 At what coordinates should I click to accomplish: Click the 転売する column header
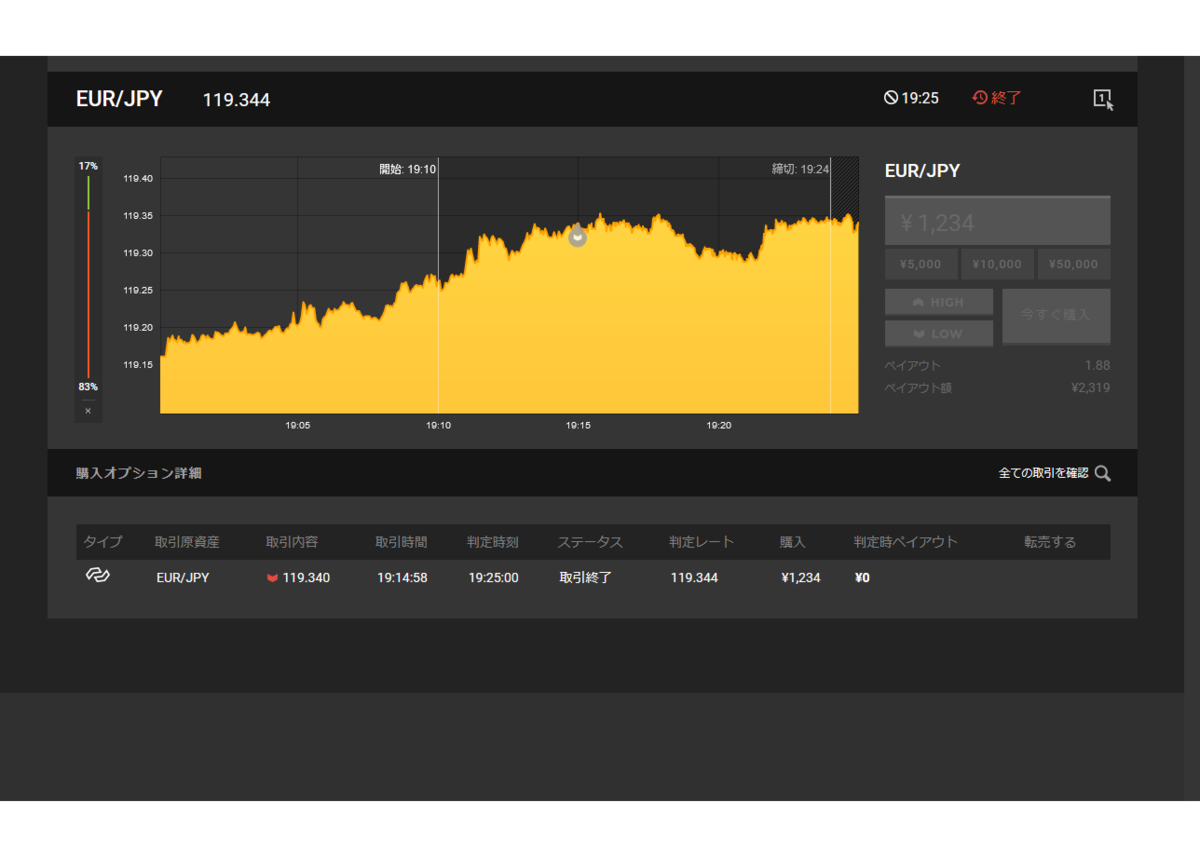pos(1050,542)
